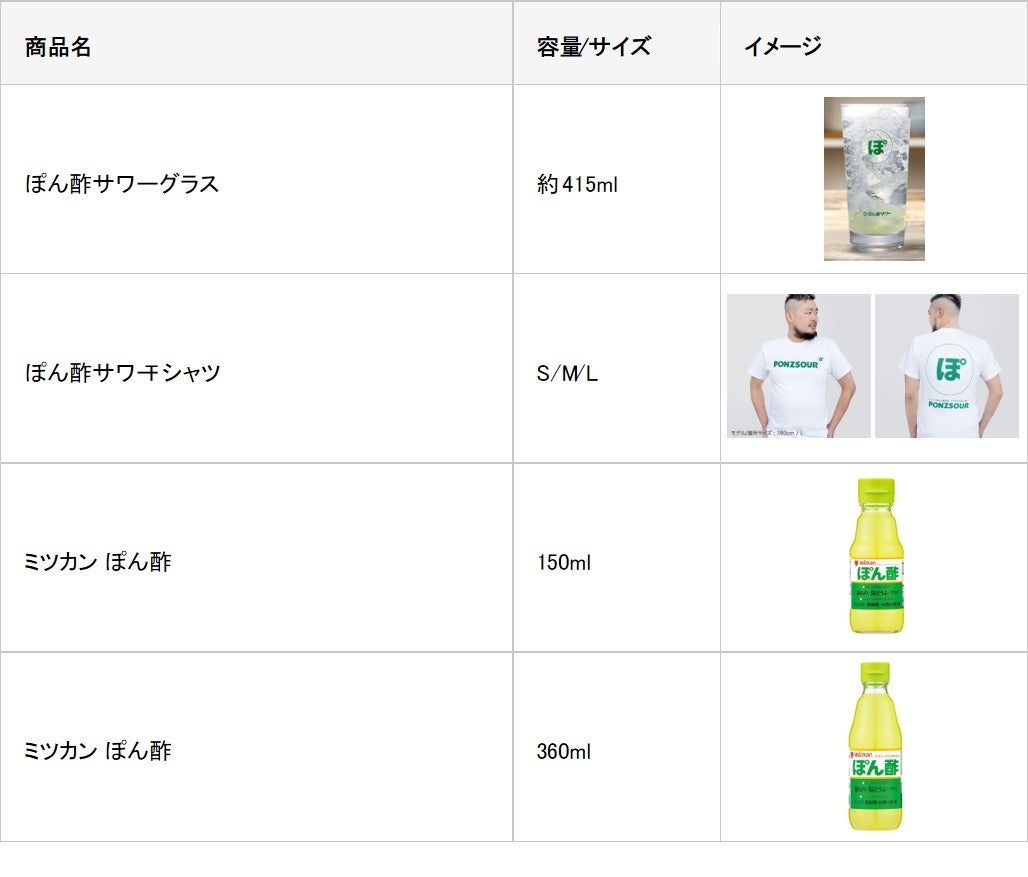
Task: Click the T-shirt back view photo
Action: tap(947, 366)
